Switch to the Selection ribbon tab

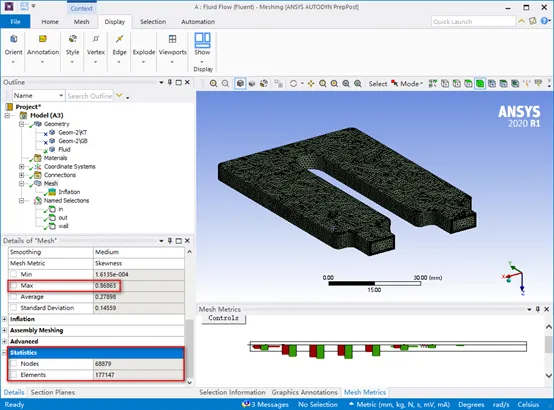153,22
